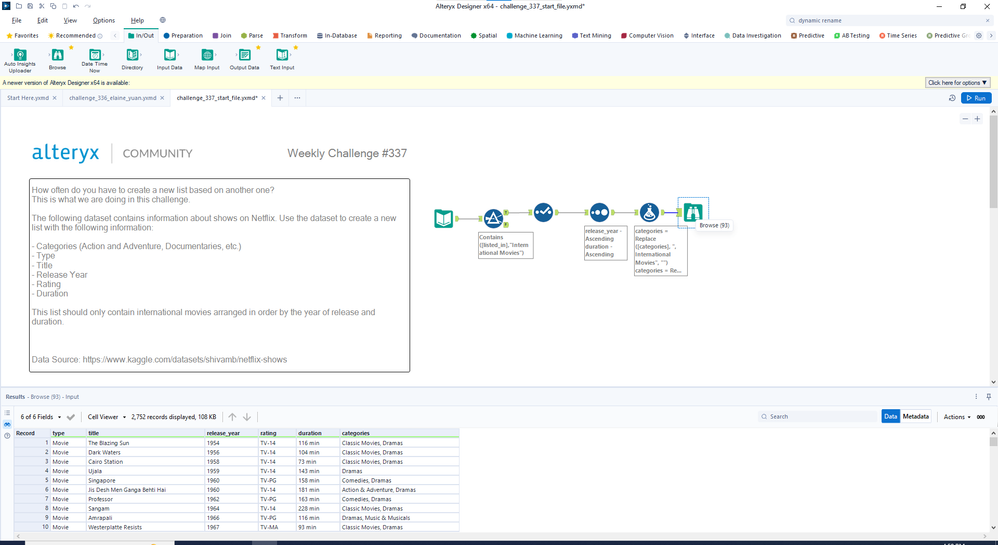The height and width of the screenshot is (545, 998).
Task: Select the Input Data tool in palette
Action: 170,56
